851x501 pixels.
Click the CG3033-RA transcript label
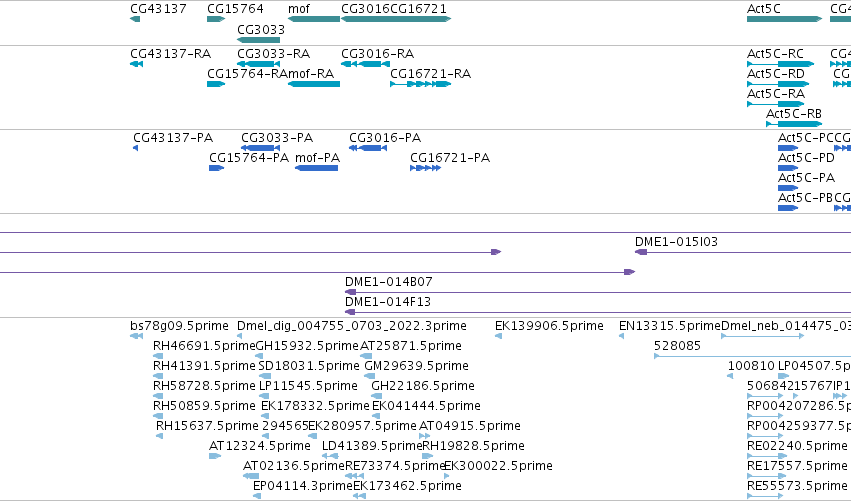pos(274,54)
